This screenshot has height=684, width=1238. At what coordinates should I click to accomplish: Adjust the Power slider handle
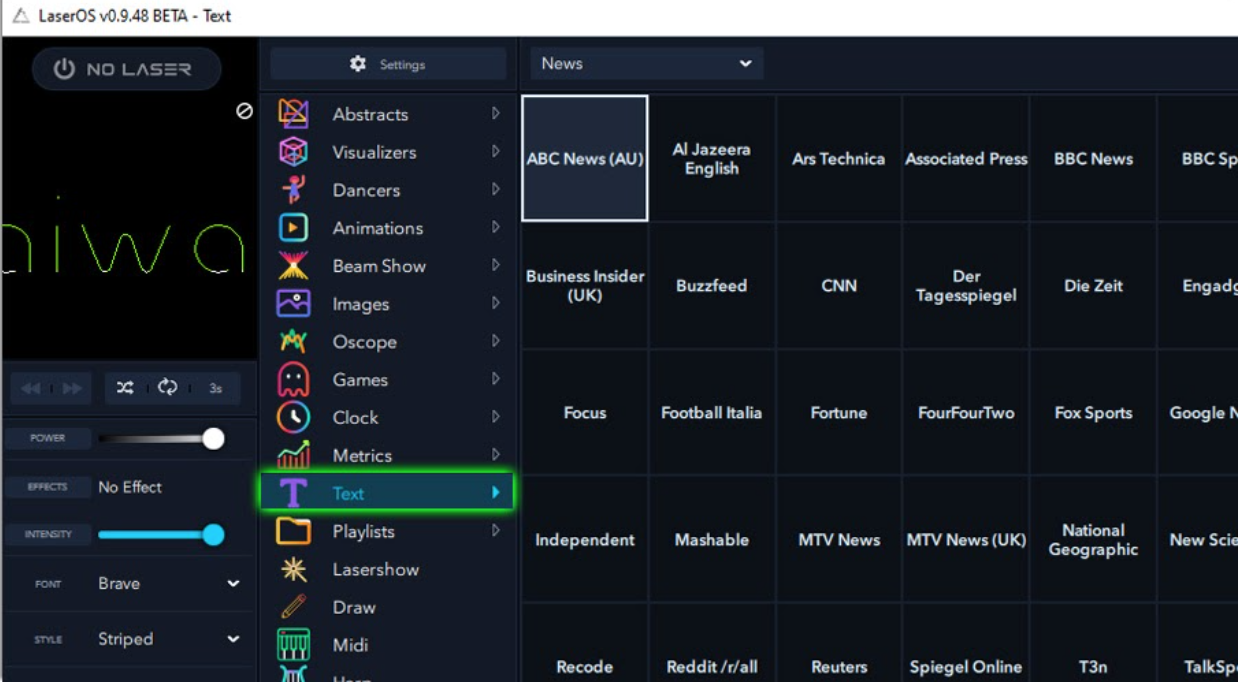[x=213, y=438]
